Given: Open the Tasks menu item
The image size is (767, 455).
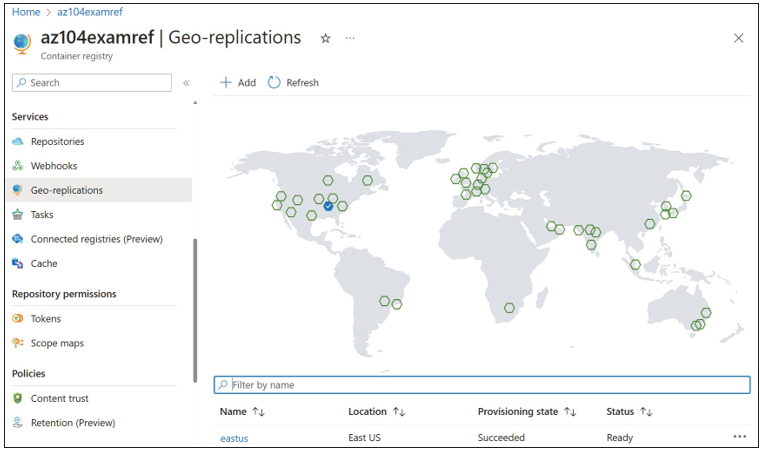Looking at the screenshot, I should (x=42, y=215).
